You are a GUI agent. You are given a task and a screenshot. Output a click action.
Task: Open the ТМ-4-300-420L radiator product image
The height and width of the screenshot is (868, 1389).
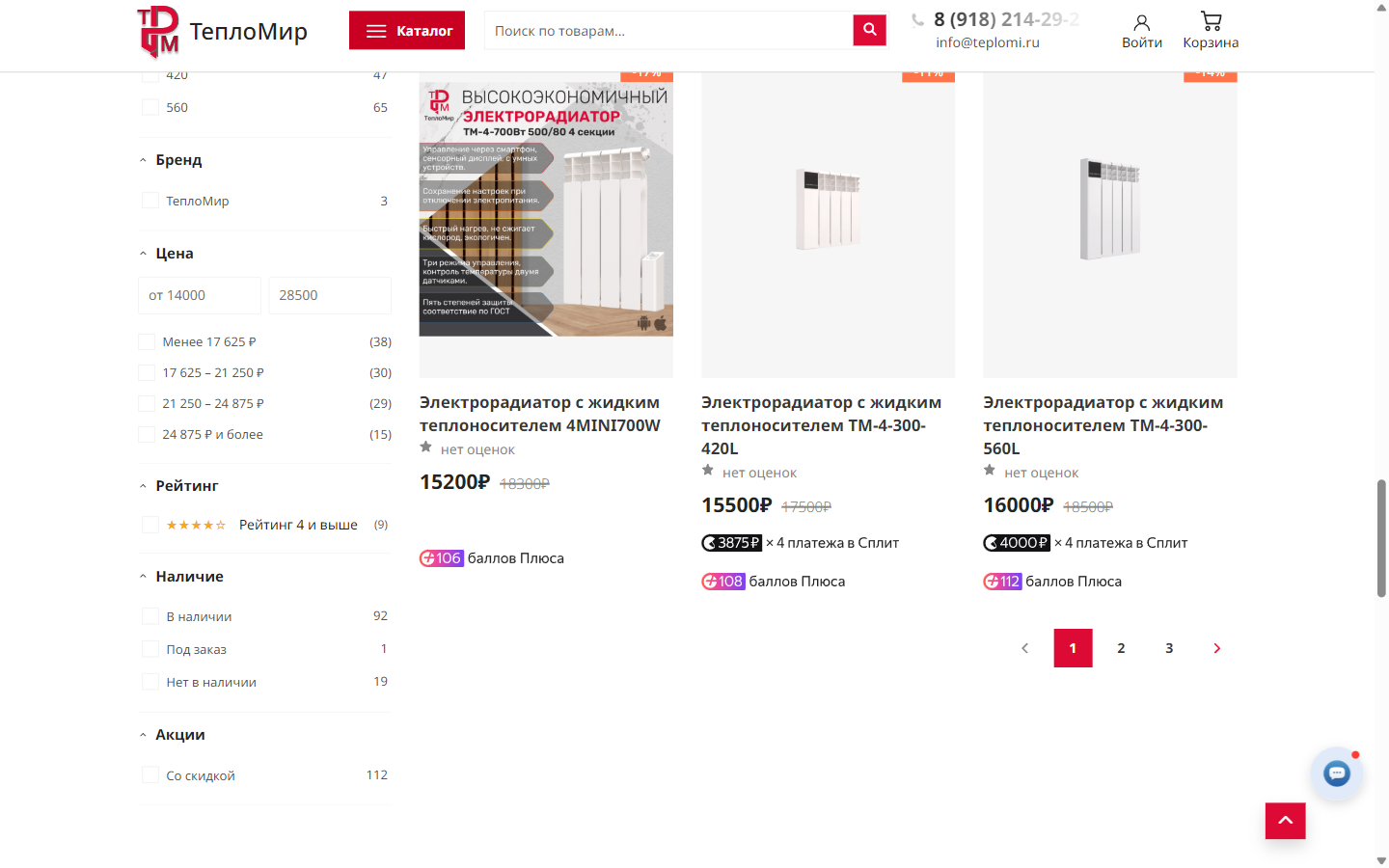(828, 225)
